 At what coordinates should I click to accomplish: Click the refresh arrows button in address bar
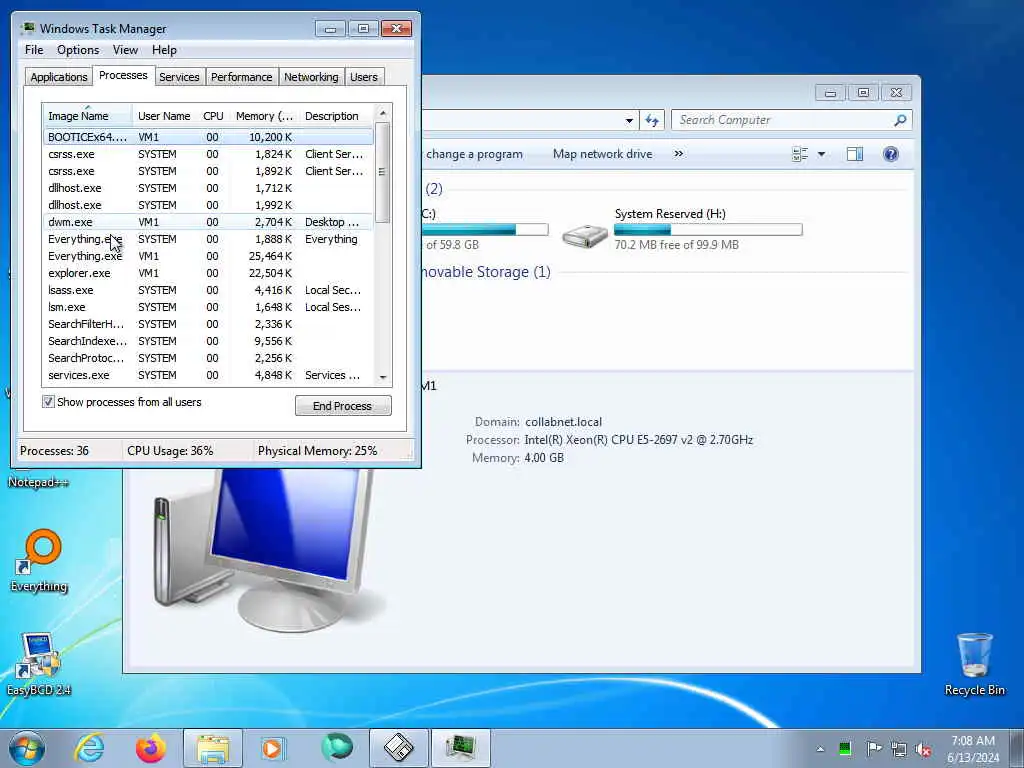click(652, 120)
